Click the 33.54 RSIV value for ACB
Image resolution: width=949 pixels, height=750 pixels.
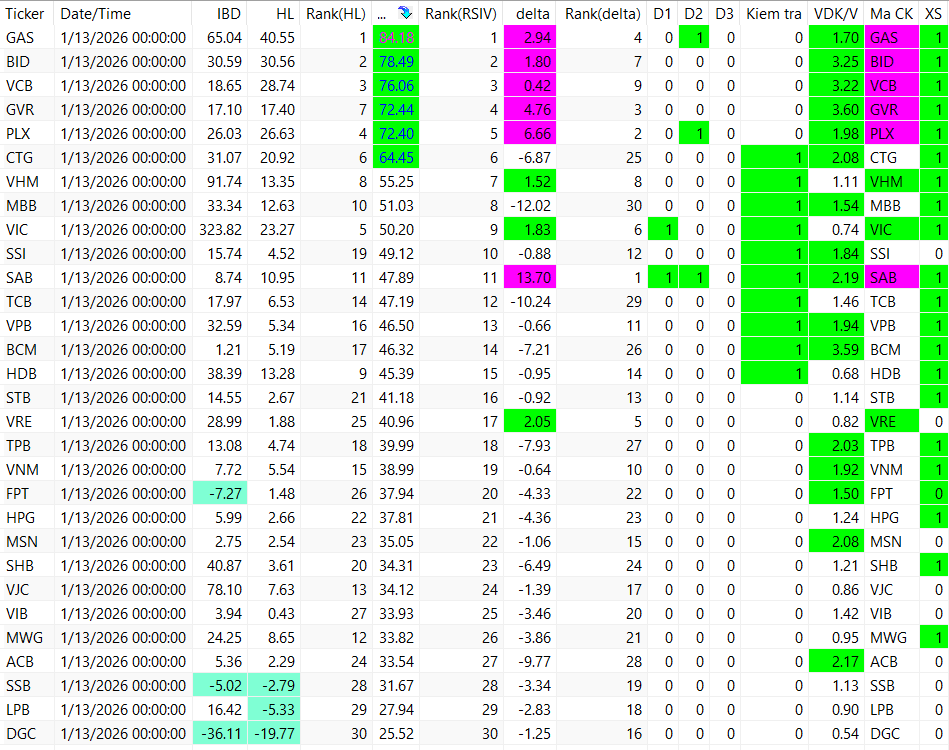[x=396, y=662]
